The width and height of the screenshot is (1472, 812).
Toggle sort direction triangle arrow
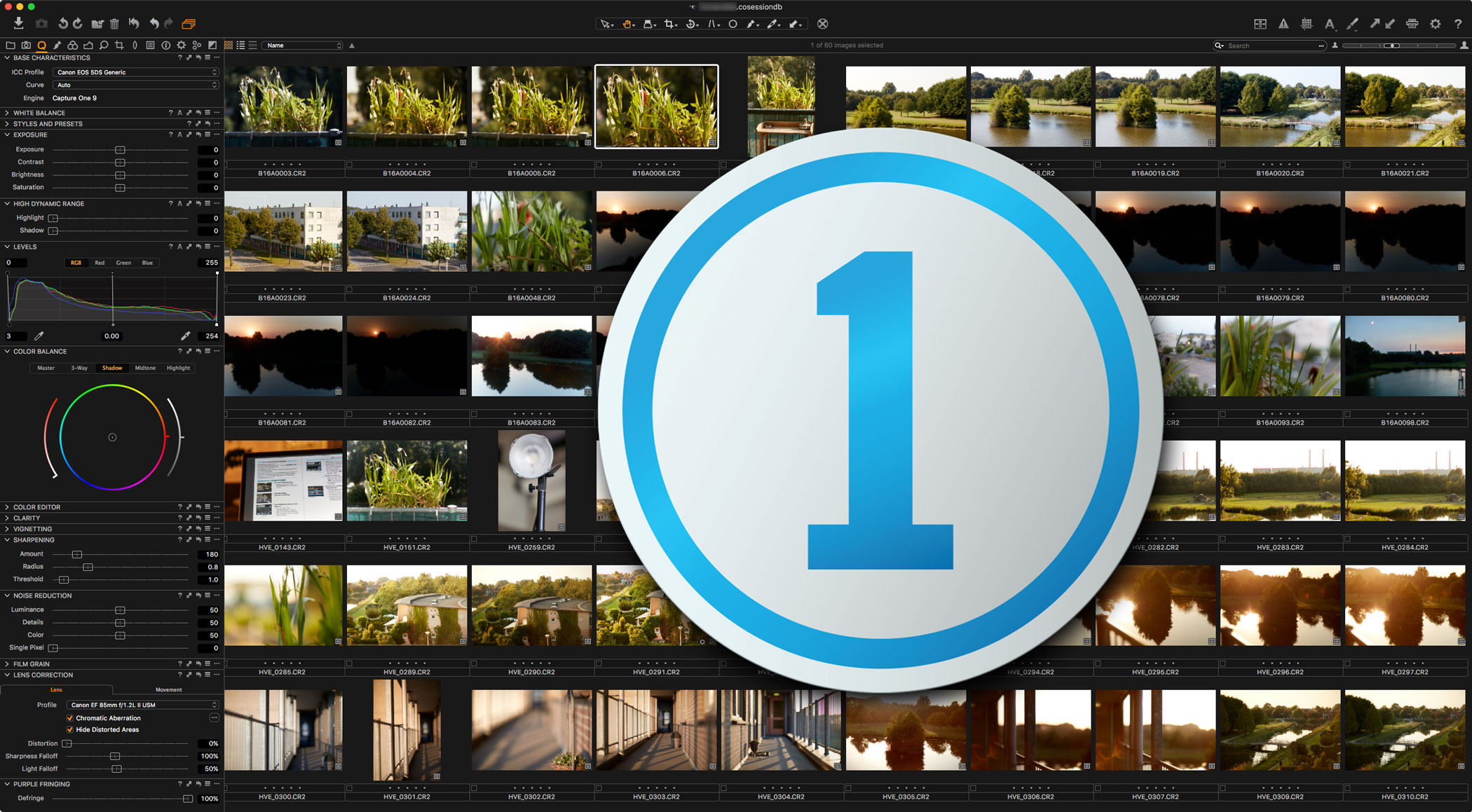pyautogui.click(x=352, y=46)
